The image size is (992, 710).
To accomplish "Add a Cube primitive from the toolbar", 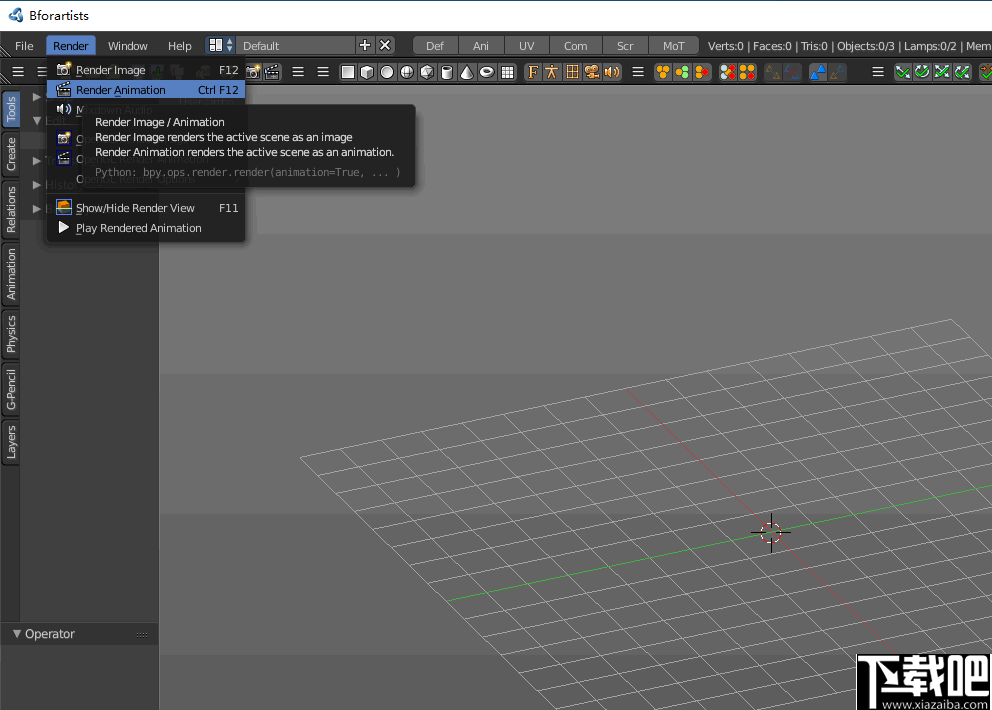I will (x=366, y=72).
